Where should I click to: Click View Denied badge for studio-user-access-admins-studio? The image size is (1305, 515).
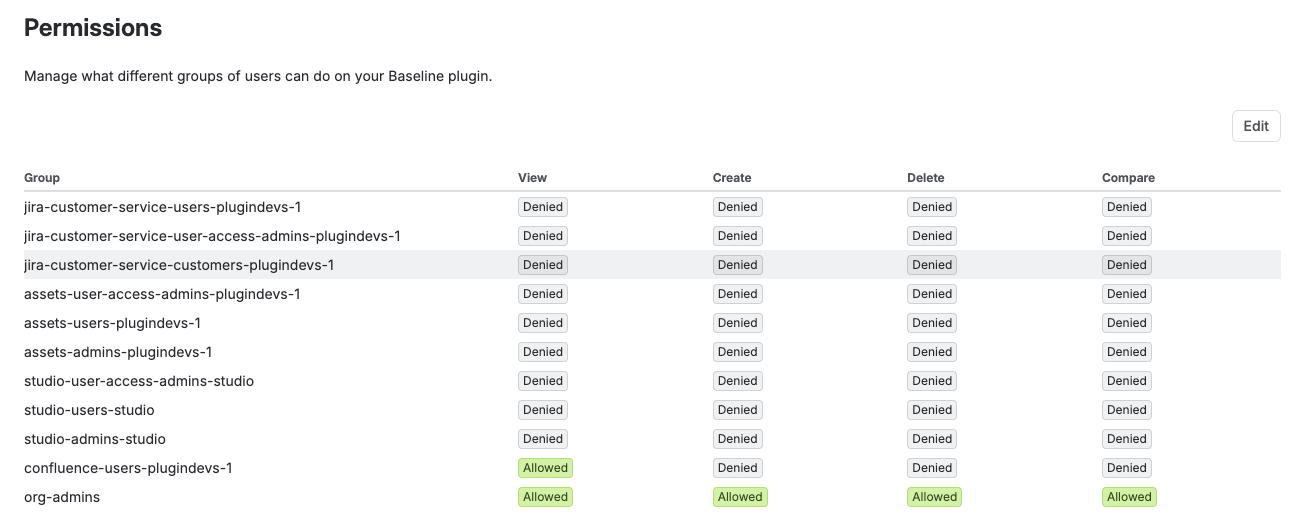click(543, 381)
